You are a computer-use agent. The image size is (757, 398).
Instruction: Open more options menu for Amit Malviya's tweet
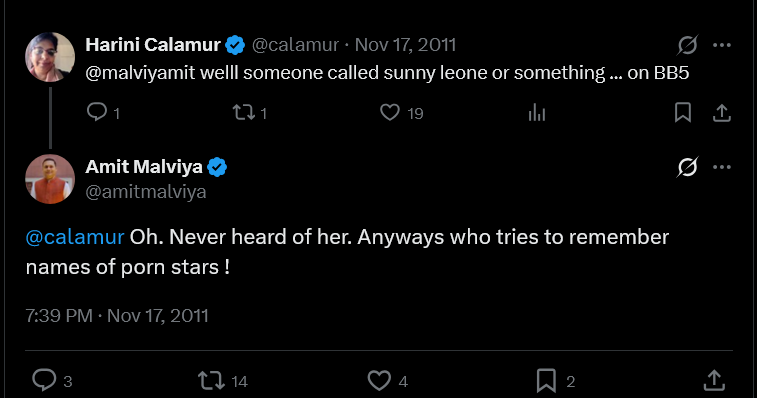click(x=722, y=167)
